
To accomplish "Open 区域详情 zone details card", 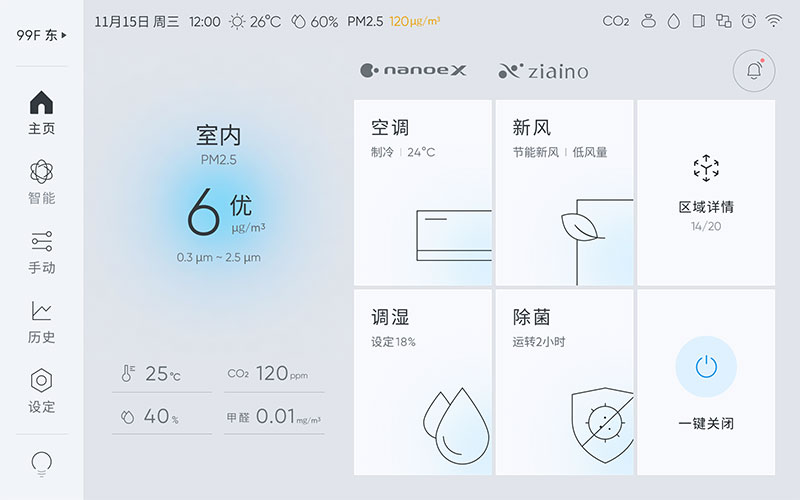I will (706, 192).
